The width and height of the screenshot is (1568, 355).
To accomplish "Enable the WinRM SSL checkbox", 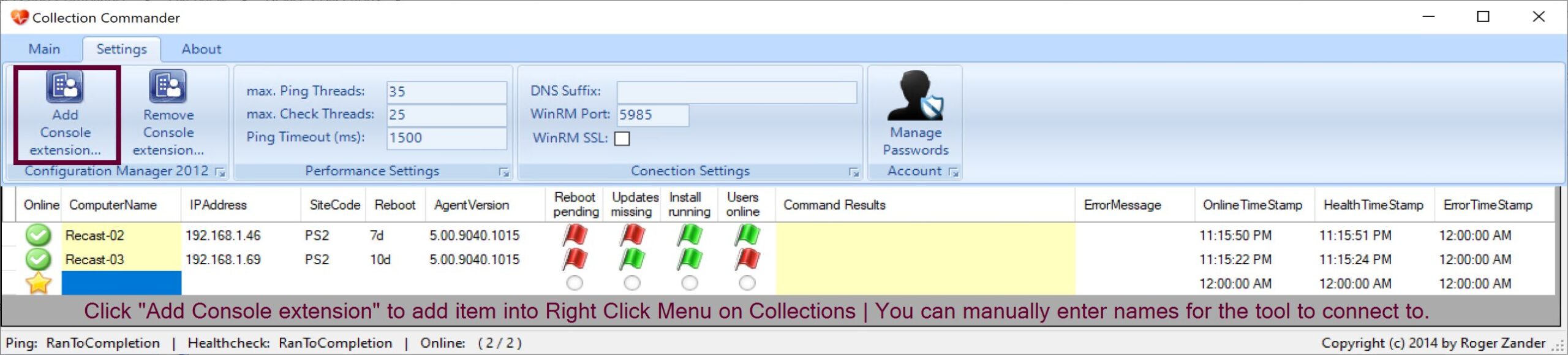I will coord(622,139).
